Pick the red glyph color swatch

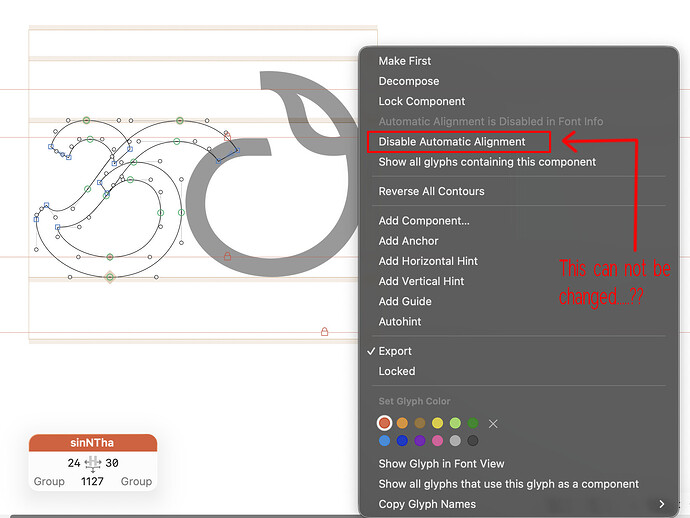coord(384,423)
